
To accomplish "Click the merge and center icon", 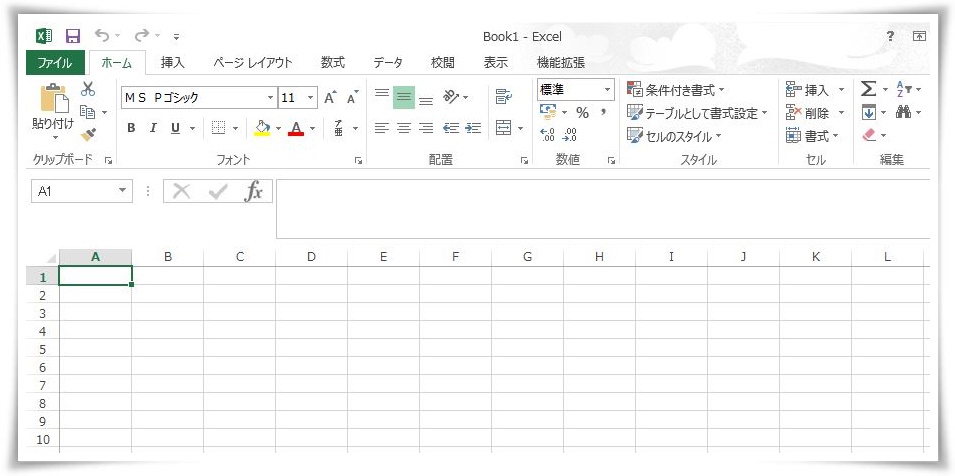I will tap(503, 128).
